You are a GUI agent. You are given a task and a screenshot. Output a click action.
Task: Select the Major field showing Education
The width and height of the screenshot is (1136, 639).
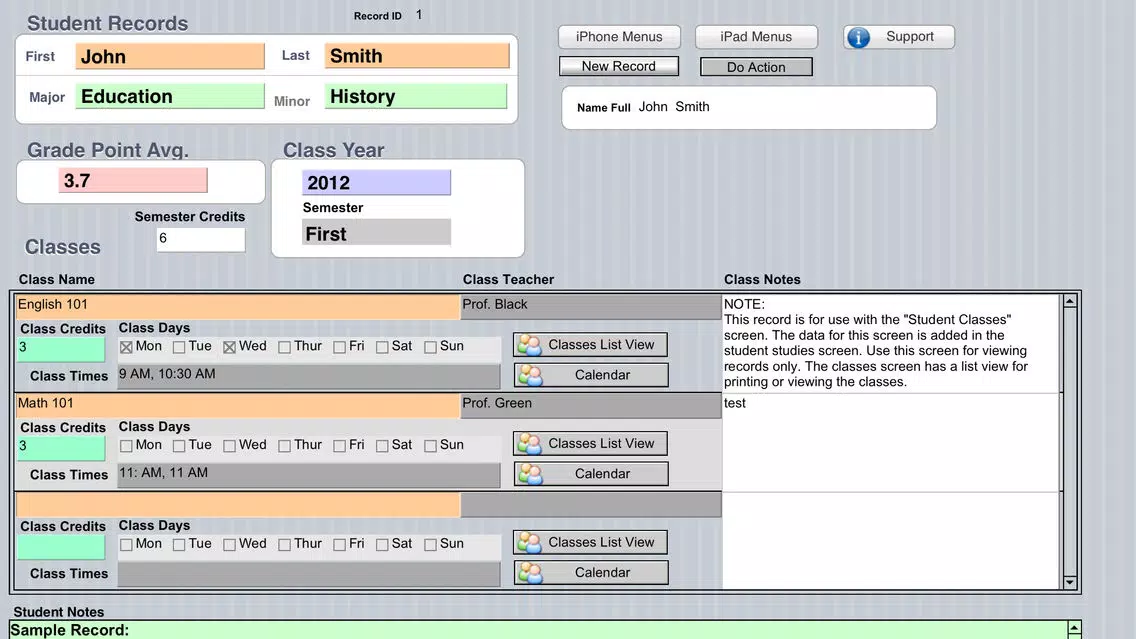click(x=170, y=96)
